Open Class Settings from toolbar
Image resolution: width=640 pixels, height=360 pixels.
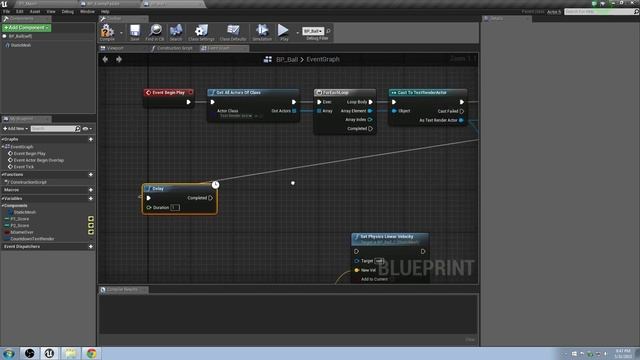201,32
